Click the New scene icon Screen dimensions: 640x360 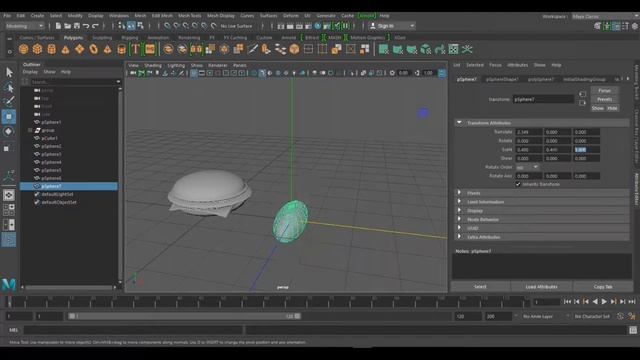point(58,26)
